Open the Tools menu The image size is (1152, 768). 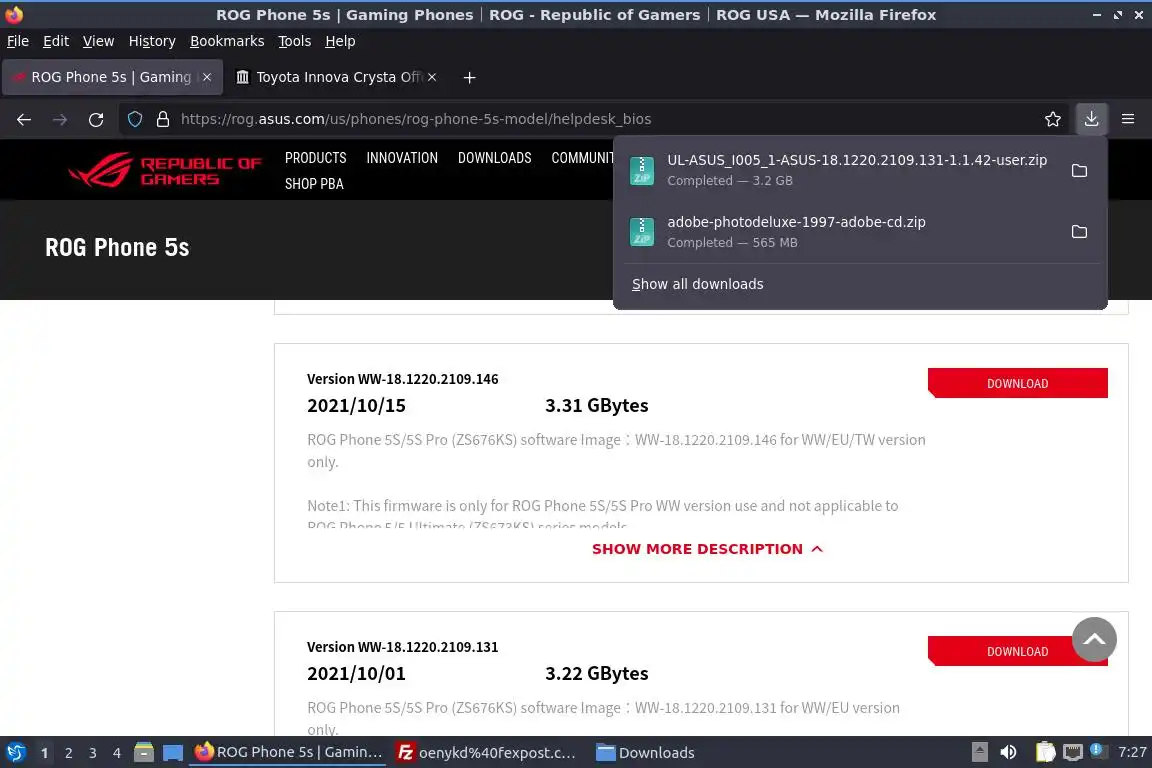295,41
